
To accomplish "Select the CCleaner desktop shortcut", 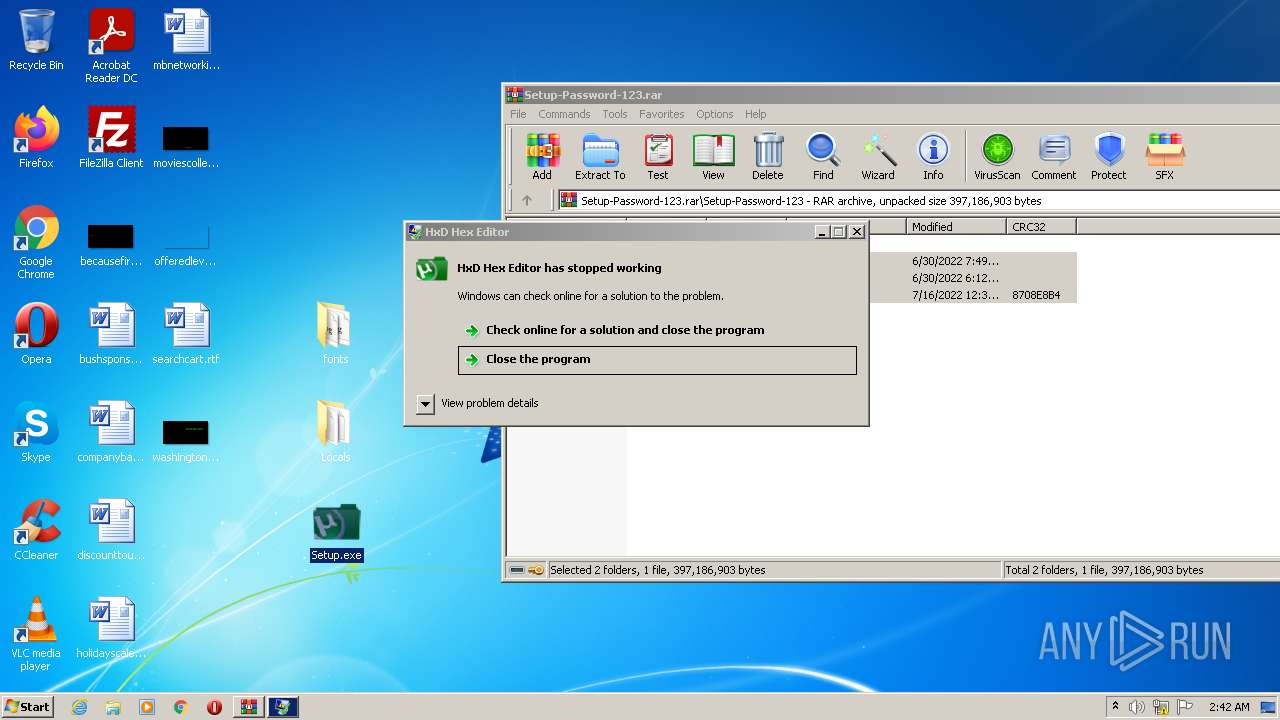I will point(36,530).
